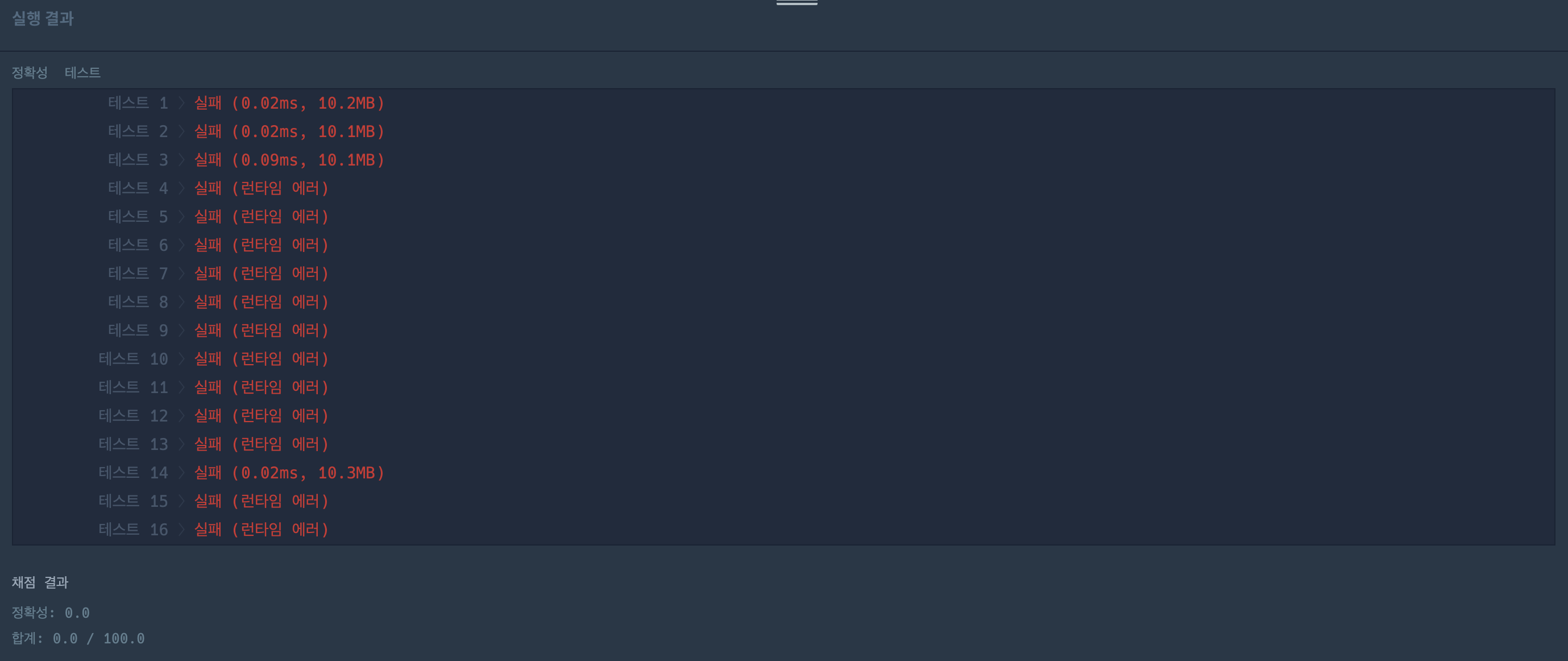Click the chevron icon beside 테스트 10
This screenshot has height=661, width=1568.
click(181, 359)
